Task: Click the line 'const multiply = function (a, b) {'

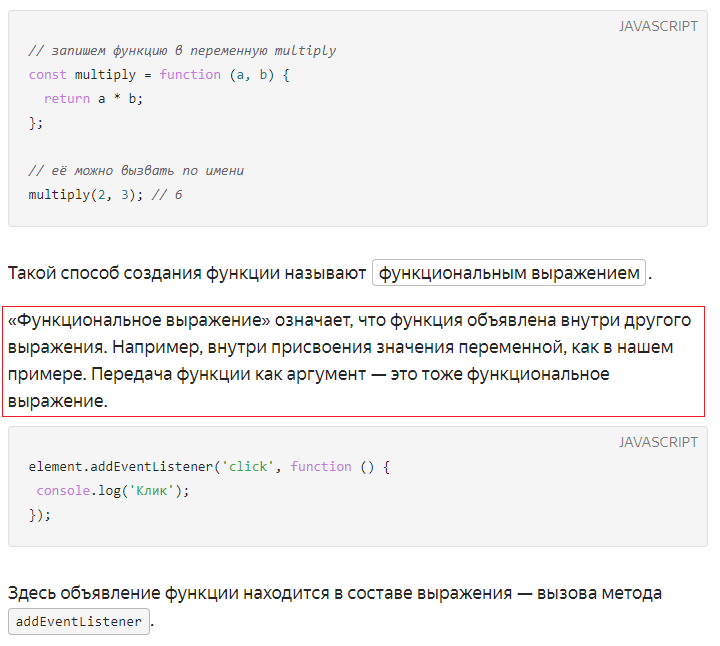Action: [159, 74]
